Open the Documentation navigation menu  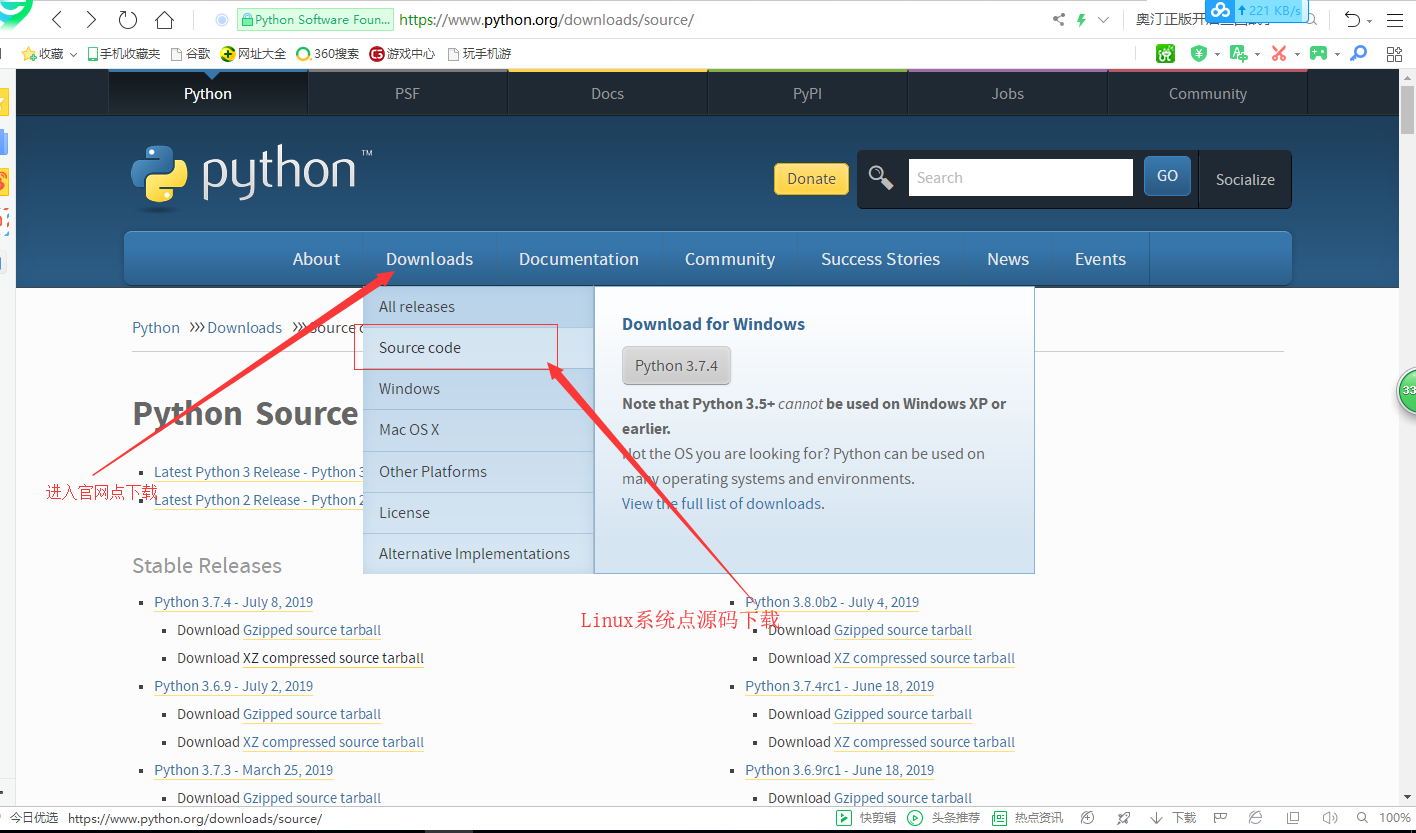tap(578, 259)
